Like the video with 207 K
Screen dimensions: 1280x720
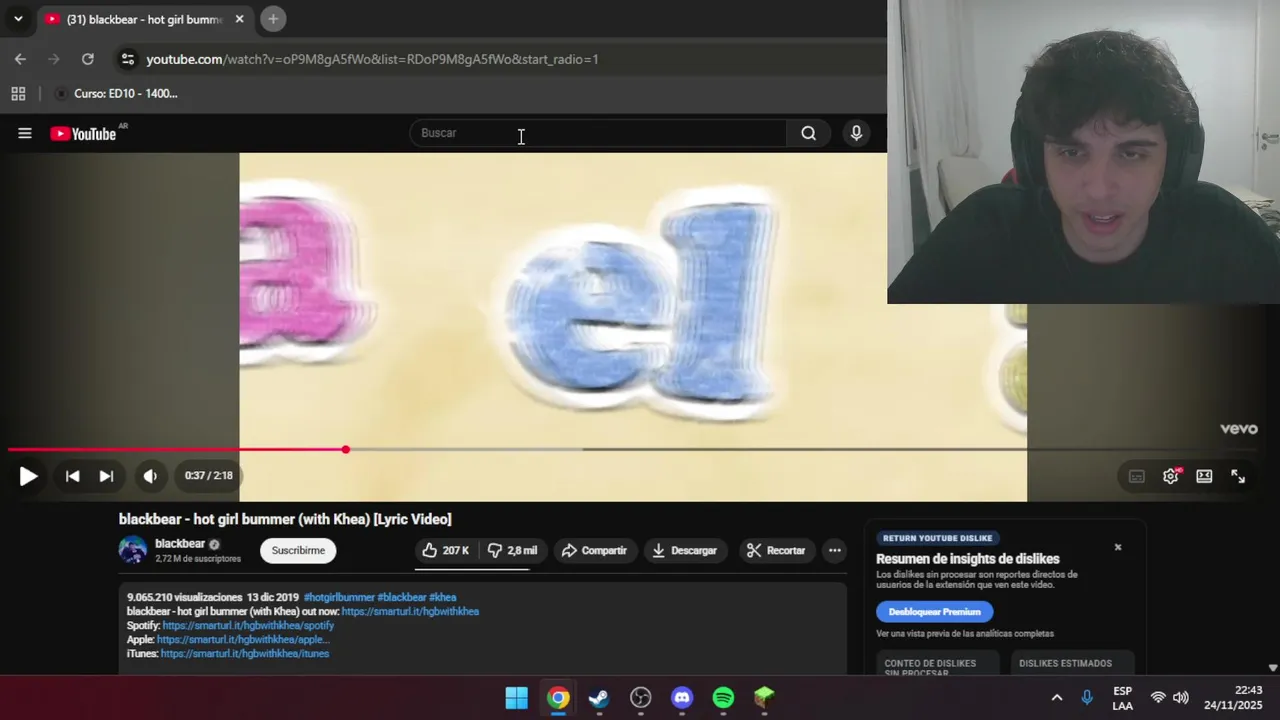[445, 550]
